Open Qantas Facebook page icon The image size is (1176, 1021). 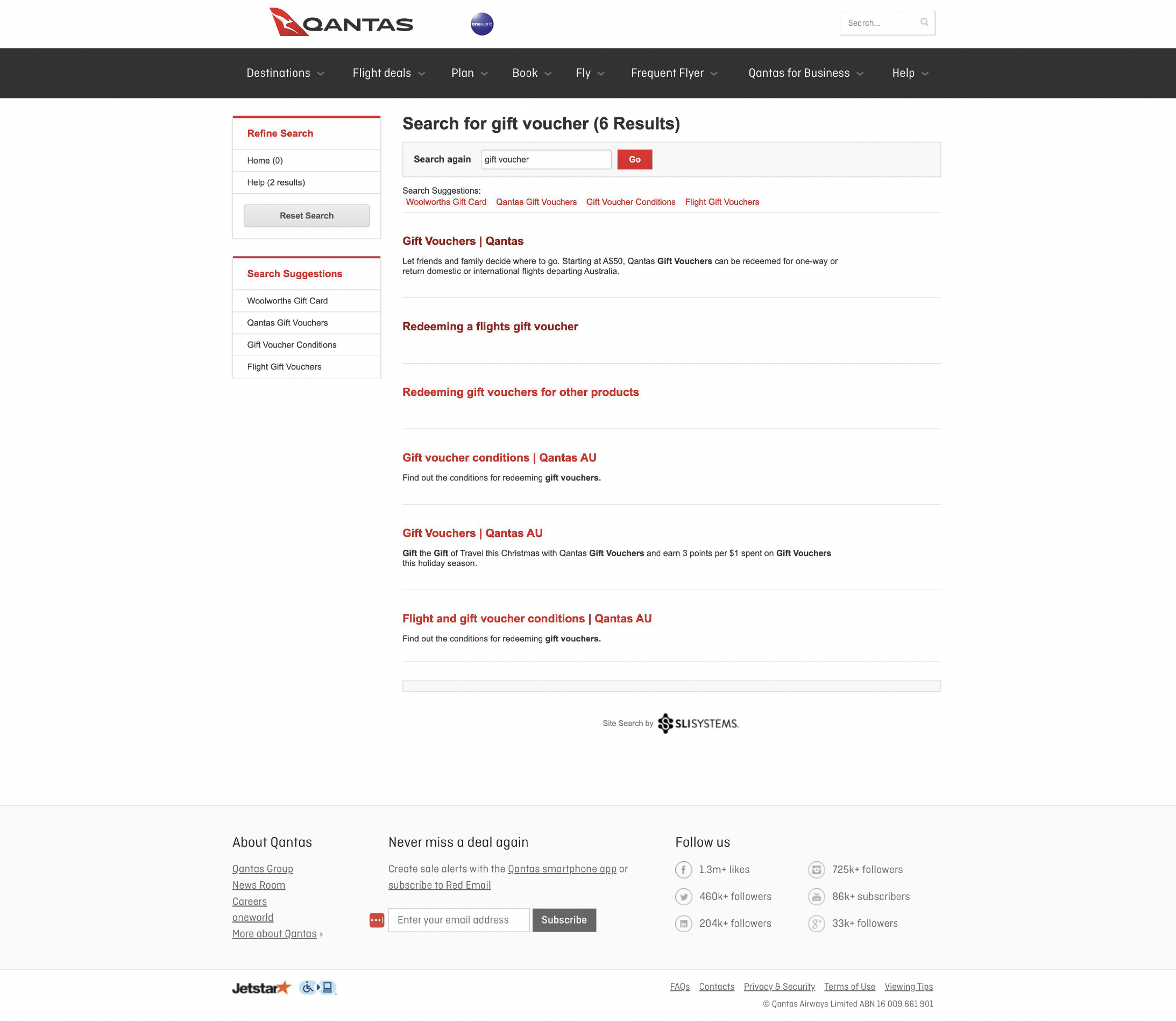pos(684,869)
